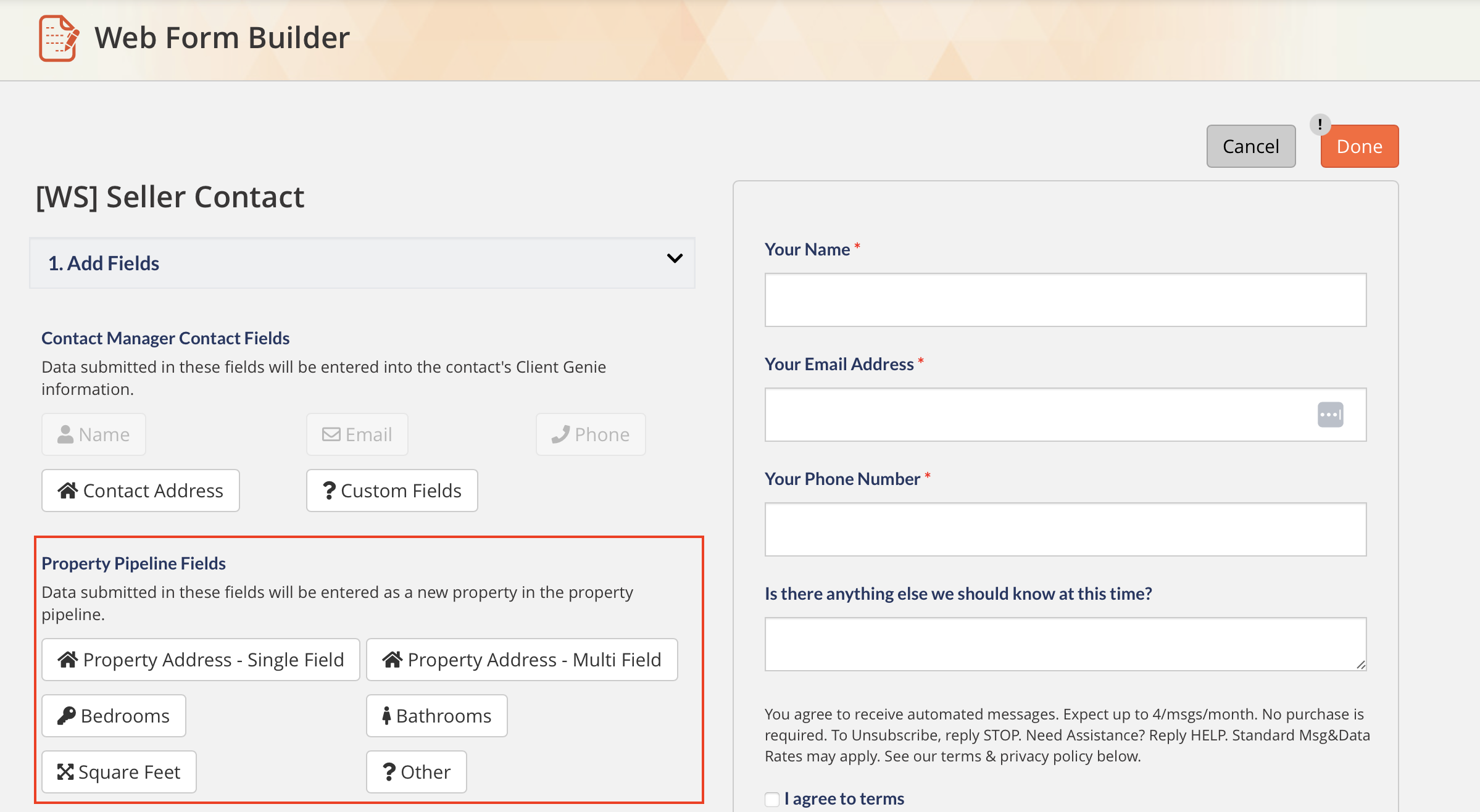Cancel the web form changes
1480x812 pixels.
[x=1250, y=146]
